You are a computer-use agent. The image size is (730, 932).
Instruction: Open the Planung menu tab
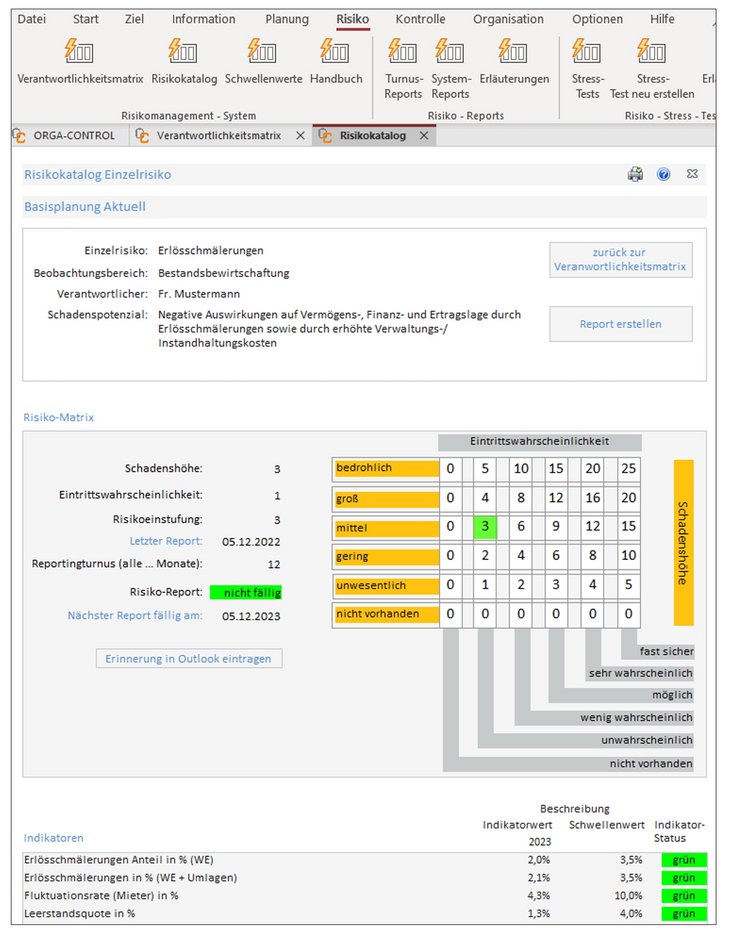coord(287,19)
